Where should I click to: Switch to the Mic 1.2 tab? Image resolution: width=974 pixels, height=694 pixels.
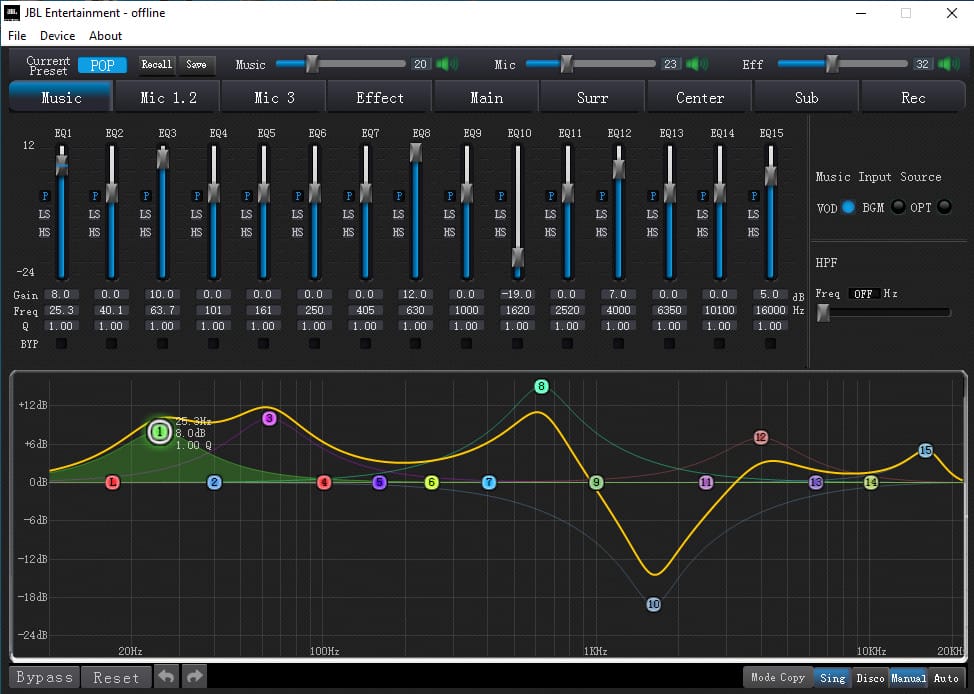tap(168, 98)
